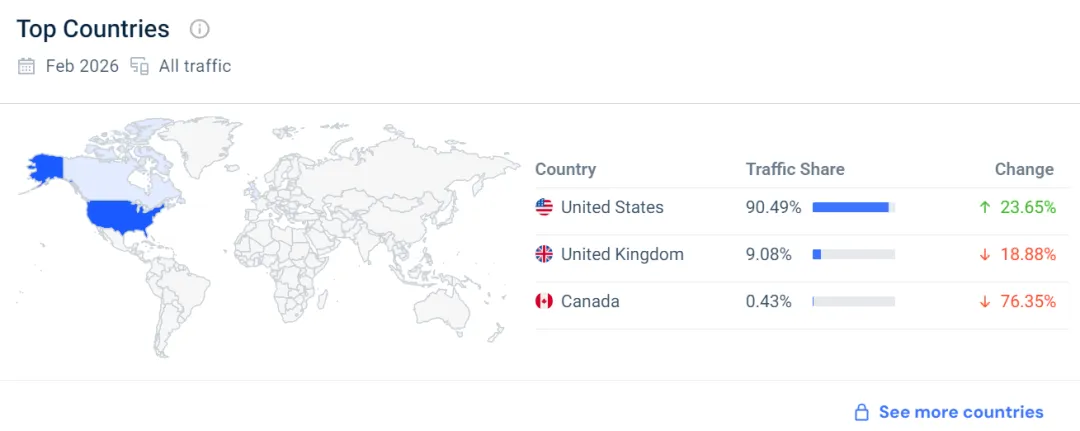The image size is (1080, 431).
Task: Click the United Kingdom flag icon
Action: click(x=544, y=254)
